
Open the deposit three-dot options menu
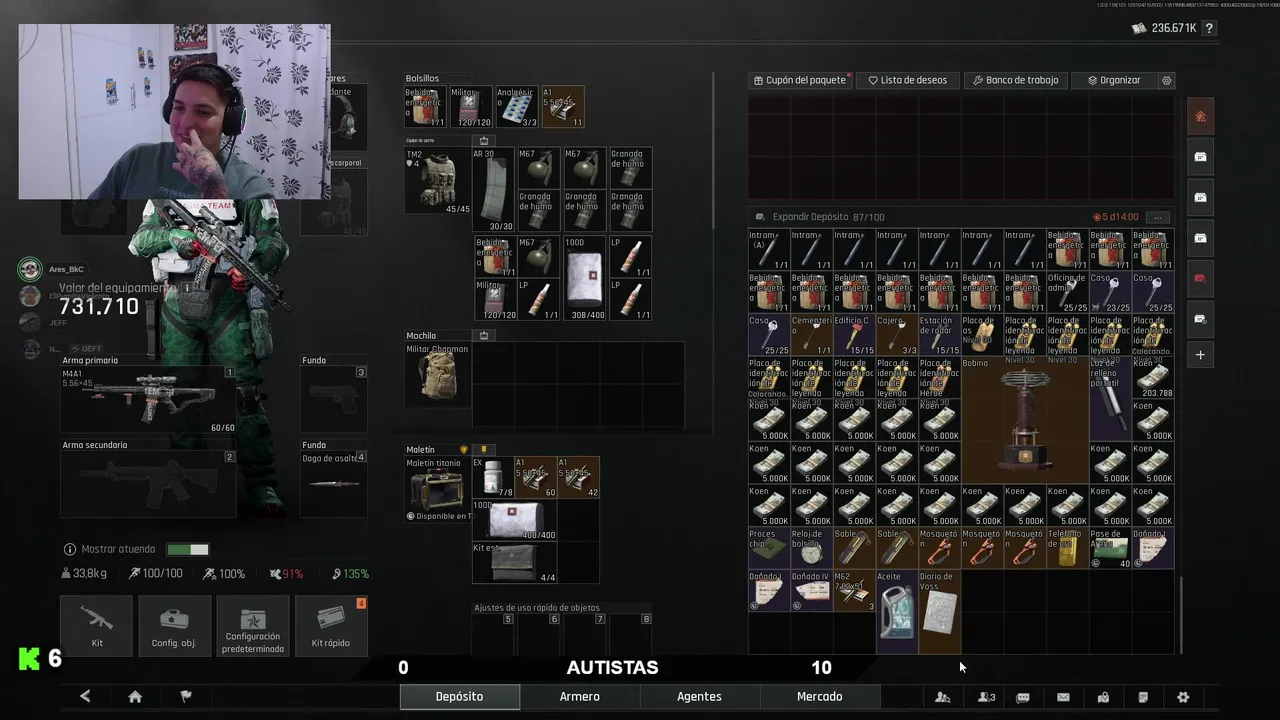1158,217
